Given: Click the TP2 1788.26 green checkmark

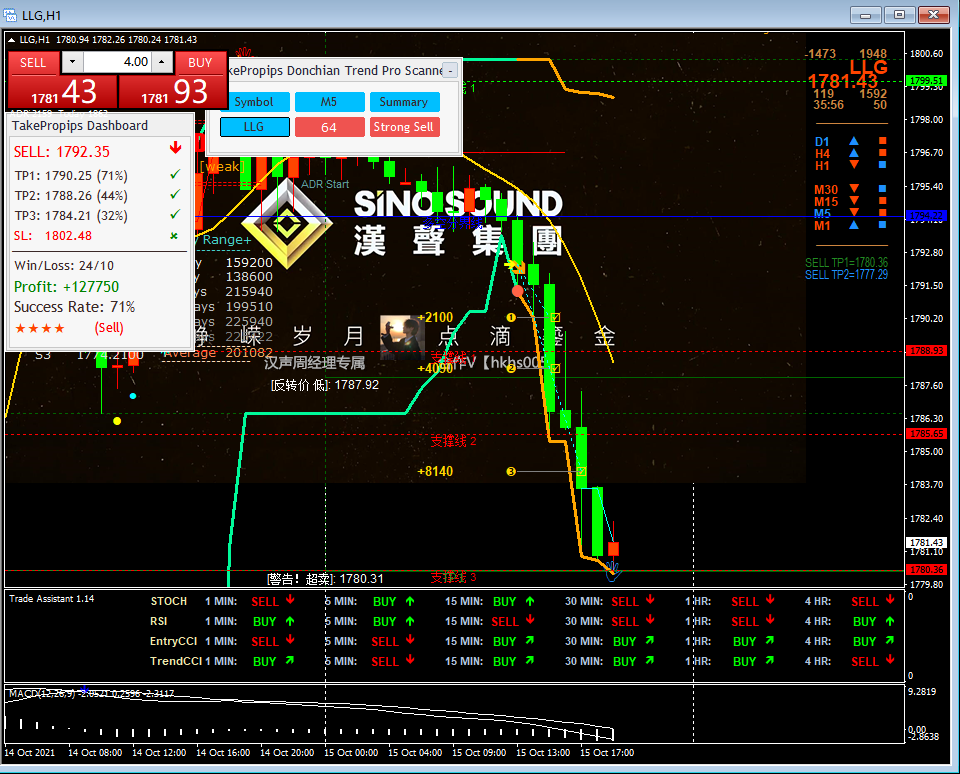Looking at the screenshot, I should [175, 194].
